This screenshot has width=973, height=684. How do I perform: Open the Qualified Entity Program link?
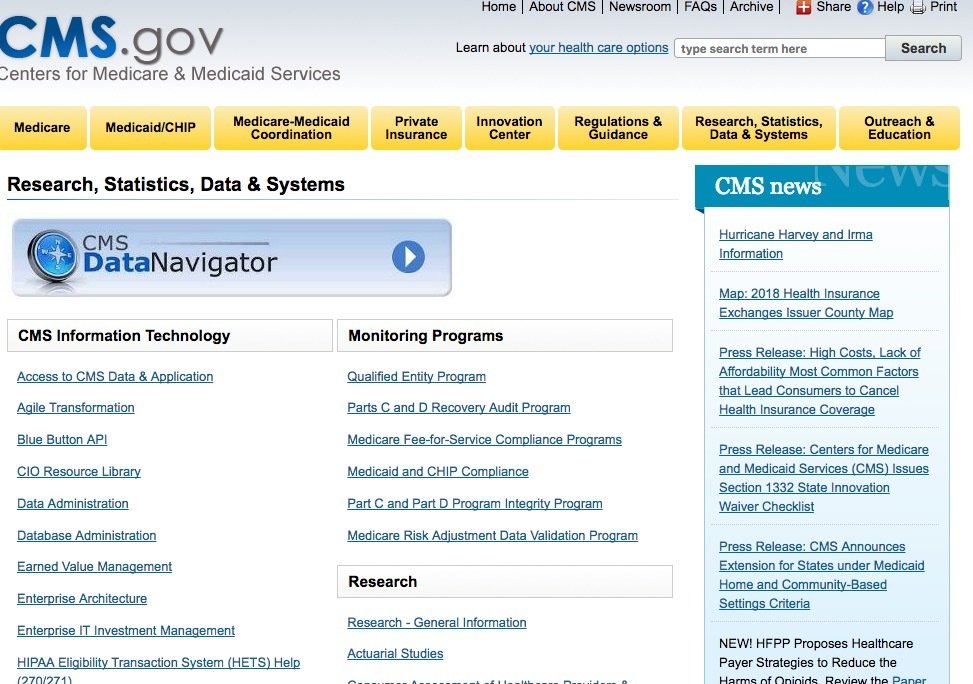tap(416, 377)
